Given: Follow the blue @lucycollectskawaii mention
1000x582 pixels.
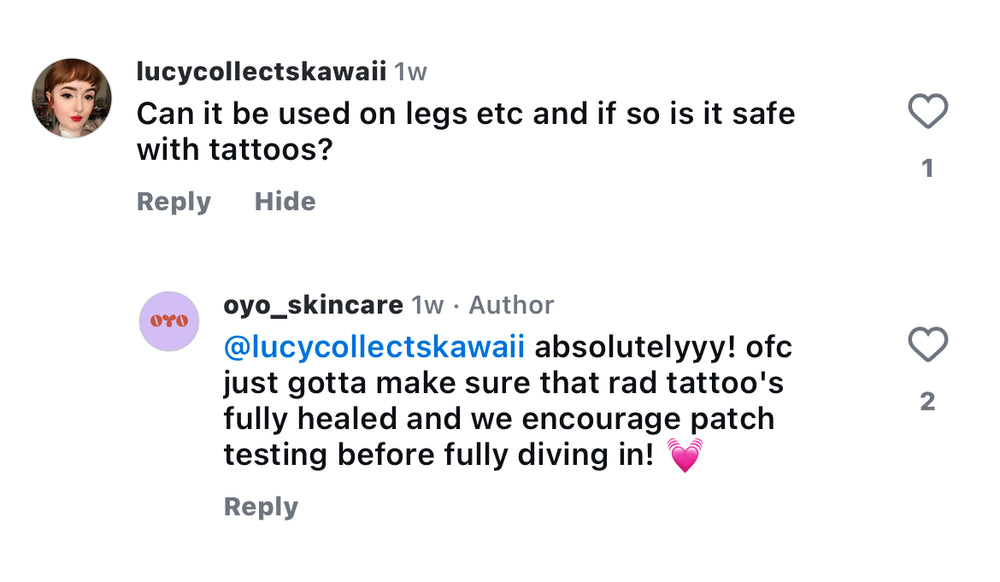Looking at the screenshot, I should tap(374, 347).
